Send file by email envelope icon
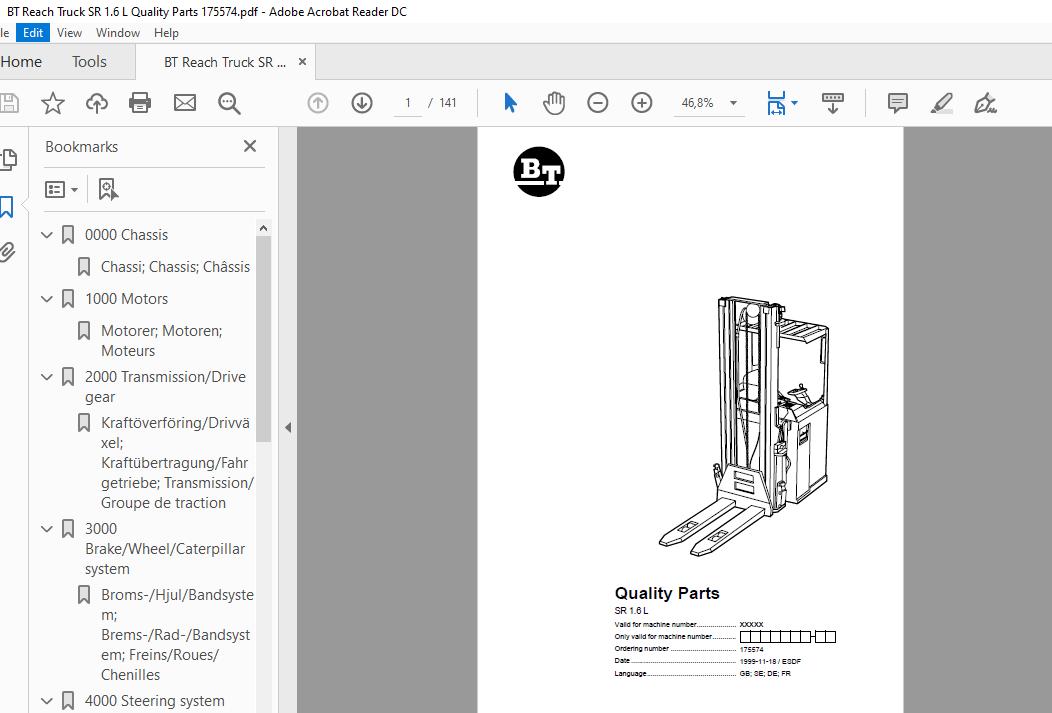The width and height of the screenshot is (1052, 713). (185, 103)
